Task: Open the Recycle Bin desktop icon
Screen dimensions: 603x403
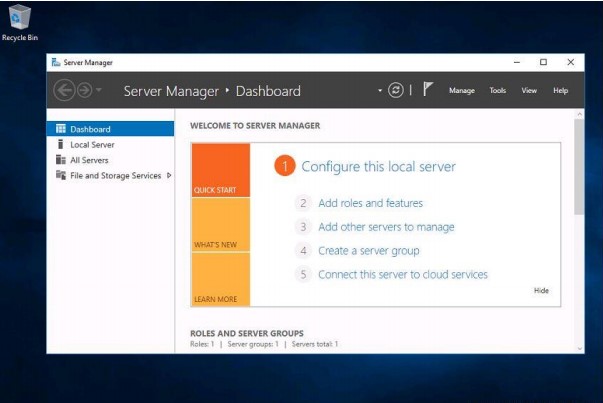Action: (x=20, y=22)
